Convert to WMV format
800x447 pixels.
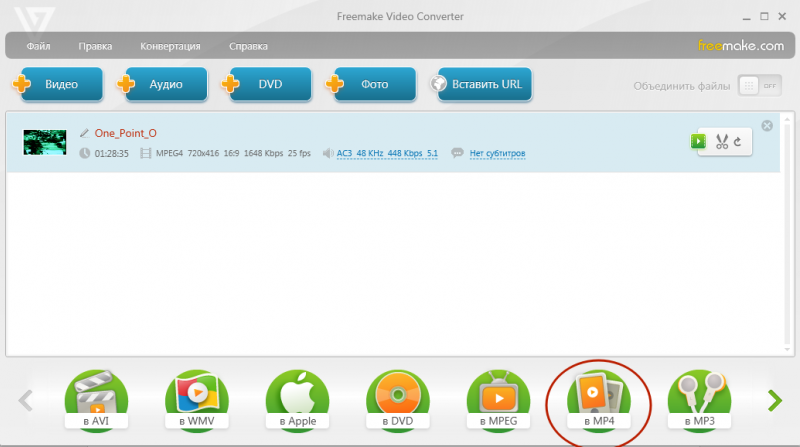tap(196, 401)
